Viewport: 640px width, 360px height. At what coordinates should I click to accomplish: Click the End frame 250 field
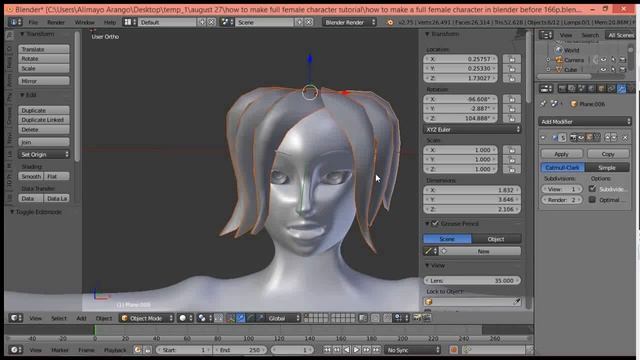click(x=240, y=350)
